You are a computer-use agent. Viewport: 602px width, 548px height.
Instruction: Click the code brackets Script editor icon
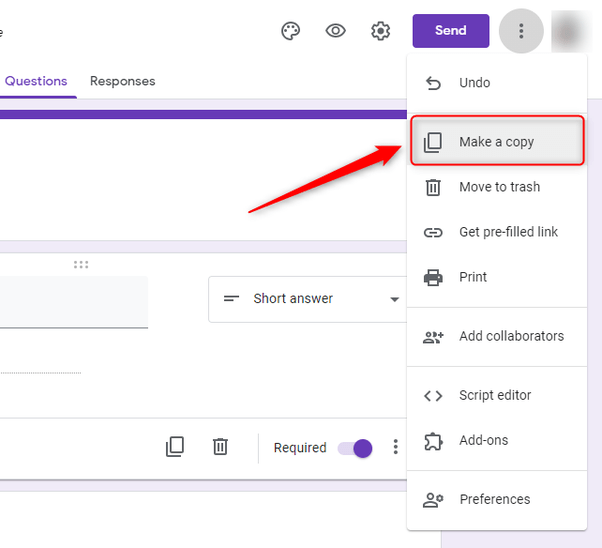tap(433, 396)
